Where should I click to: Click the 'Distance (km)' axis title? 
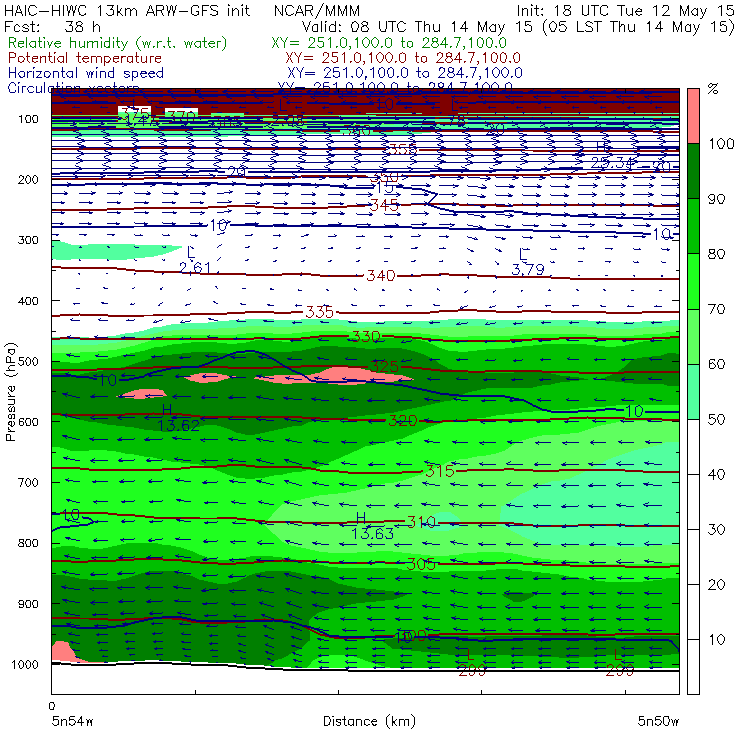(369, 721)
